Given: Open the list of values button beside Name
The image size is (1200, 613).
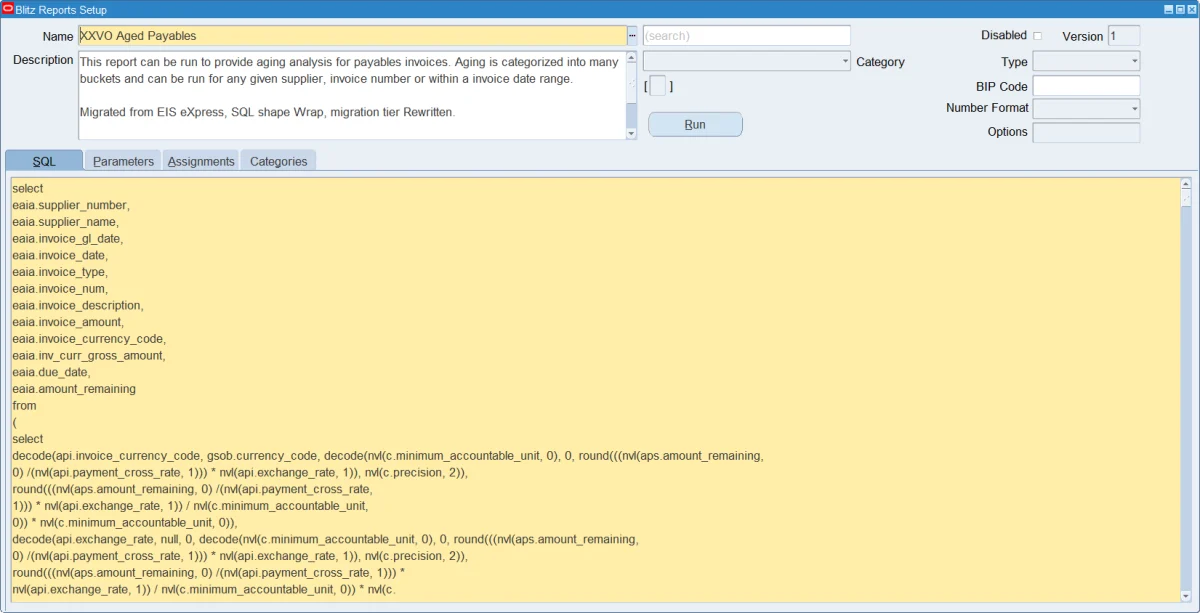Looking at the screenshot, I should [x=632, y=36].
